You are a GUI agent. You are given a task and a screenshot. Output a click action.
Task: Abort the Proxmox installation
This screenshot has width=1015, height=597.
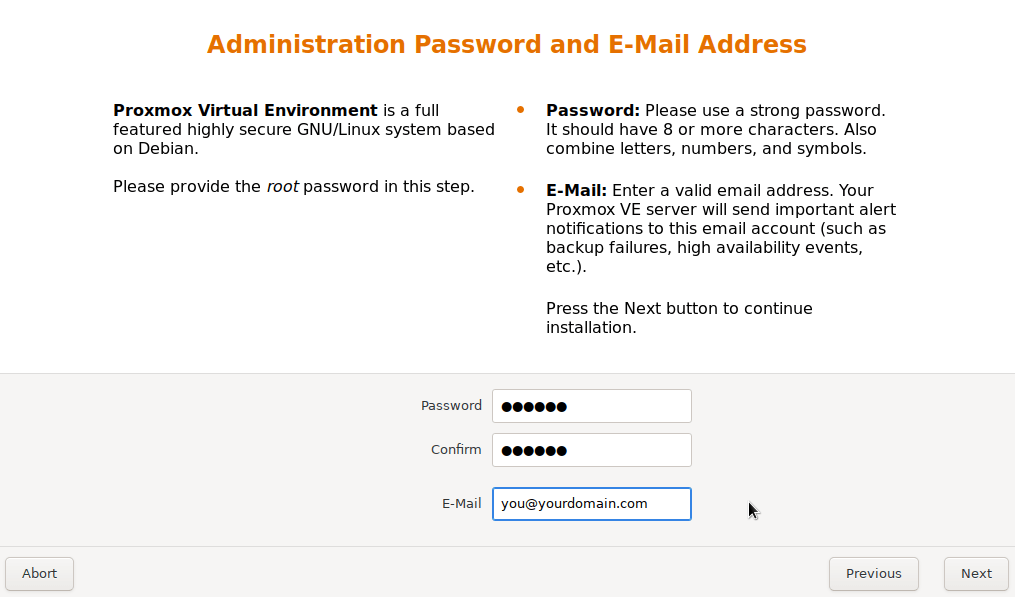click(x=39, y=574)
